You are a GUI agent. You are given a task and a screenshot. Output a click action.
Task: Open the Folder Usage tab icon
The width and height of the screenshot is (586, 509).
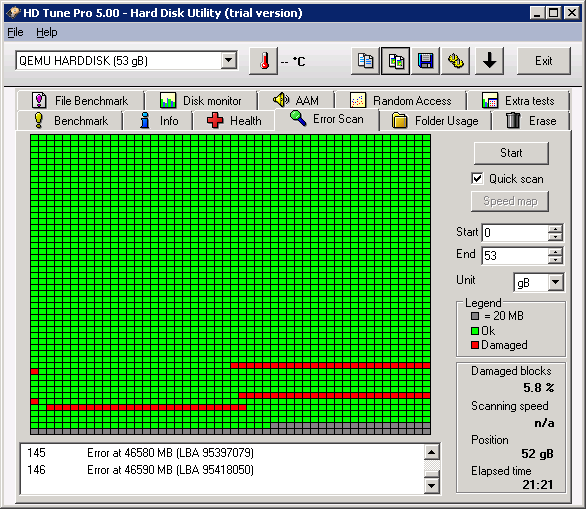point(399,121)
